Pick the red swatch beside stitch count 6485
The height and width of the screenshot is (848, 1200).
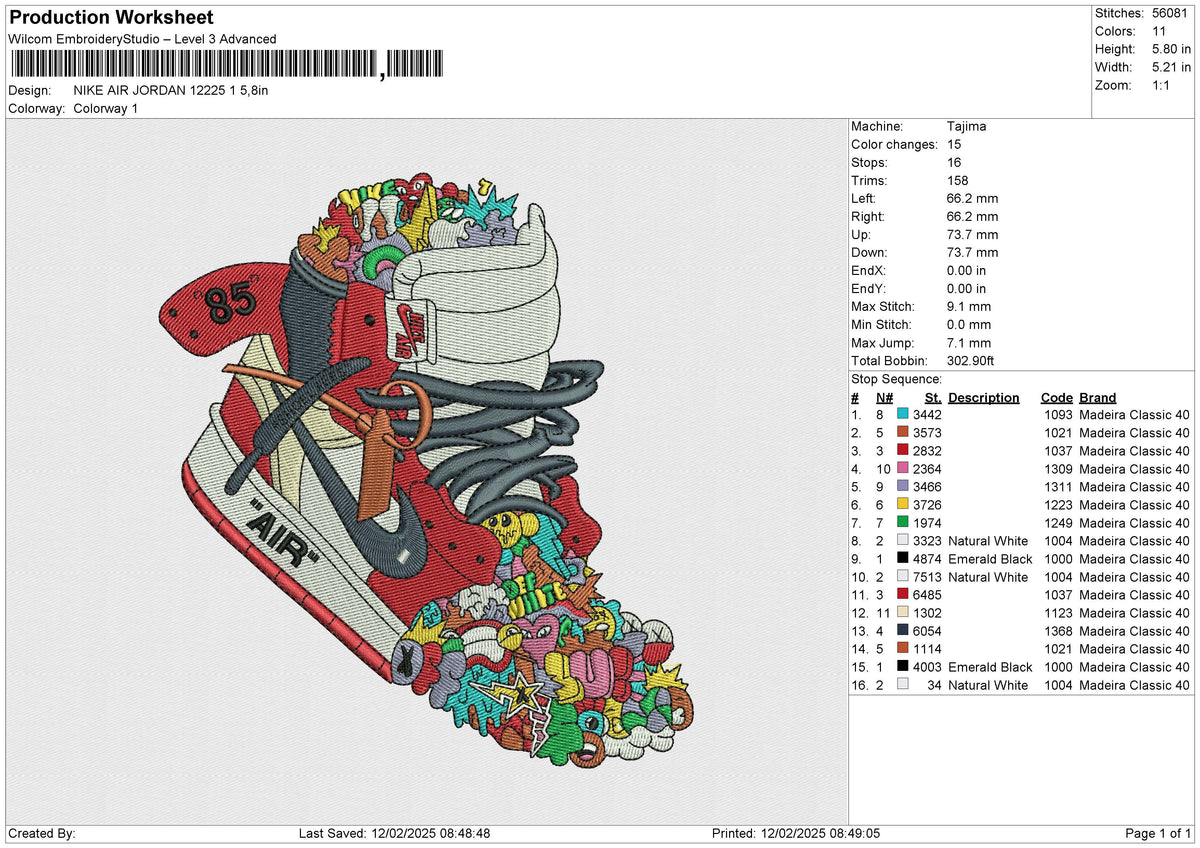point(903,594)
